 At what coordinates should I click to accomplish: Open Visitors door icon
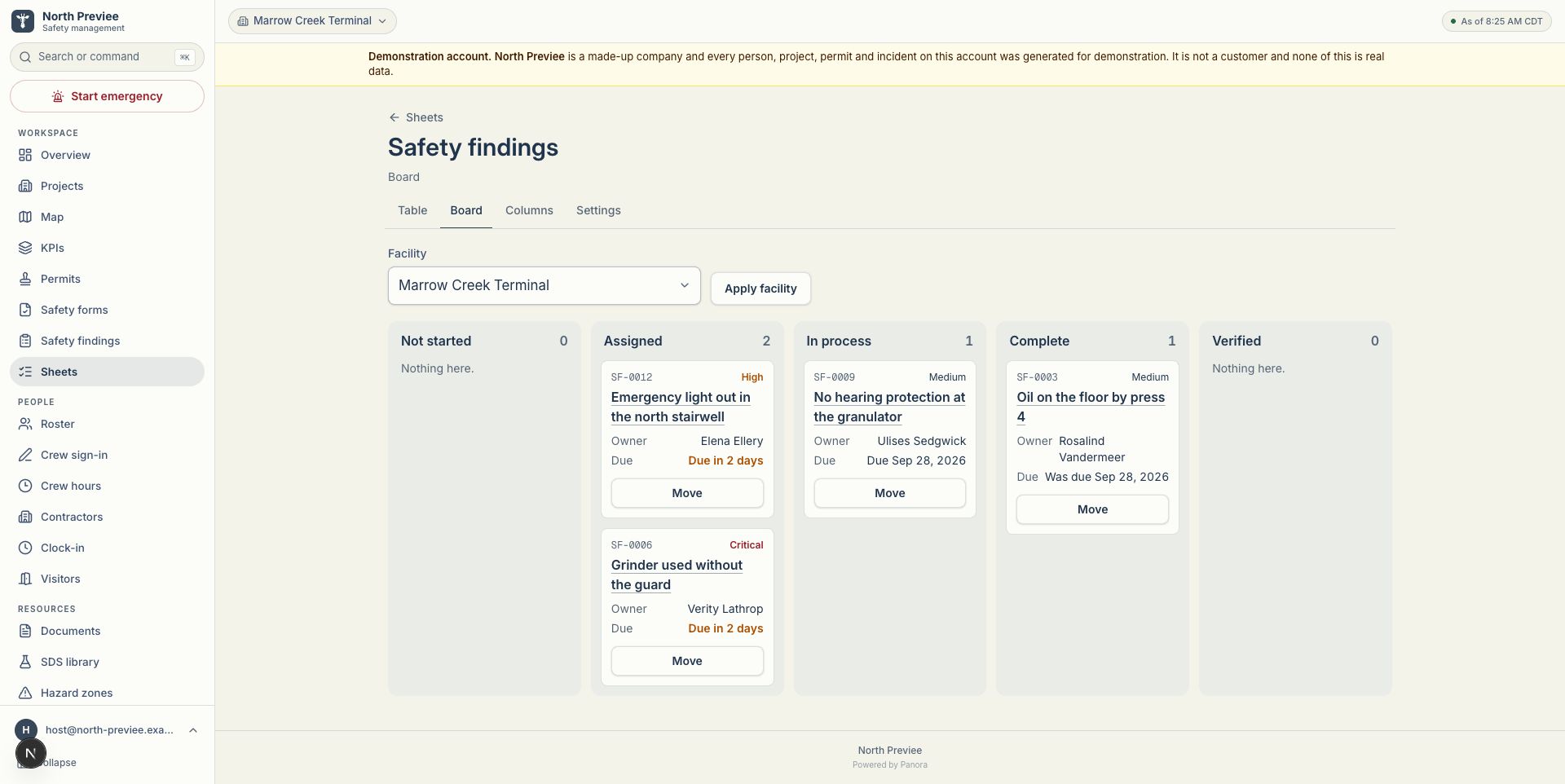click(25, 579)
